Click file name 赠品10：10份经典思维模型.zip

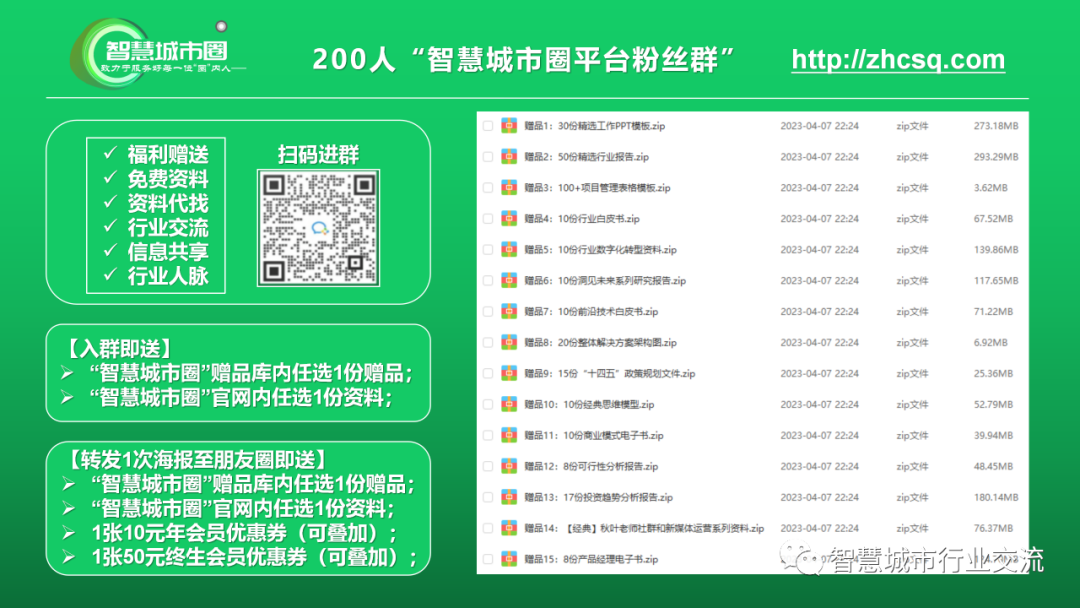click(x=589, y=405)
